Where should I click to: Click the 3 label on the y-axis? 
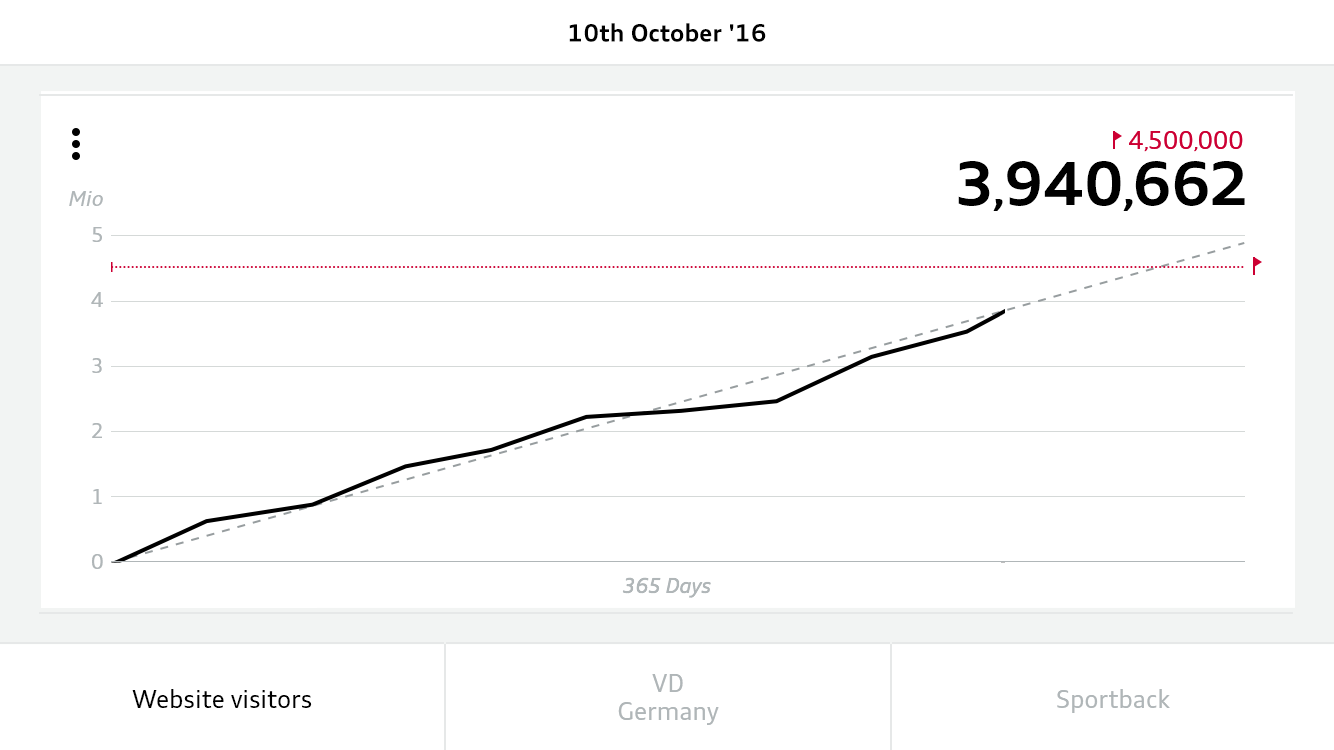click(x=97, y=366)
